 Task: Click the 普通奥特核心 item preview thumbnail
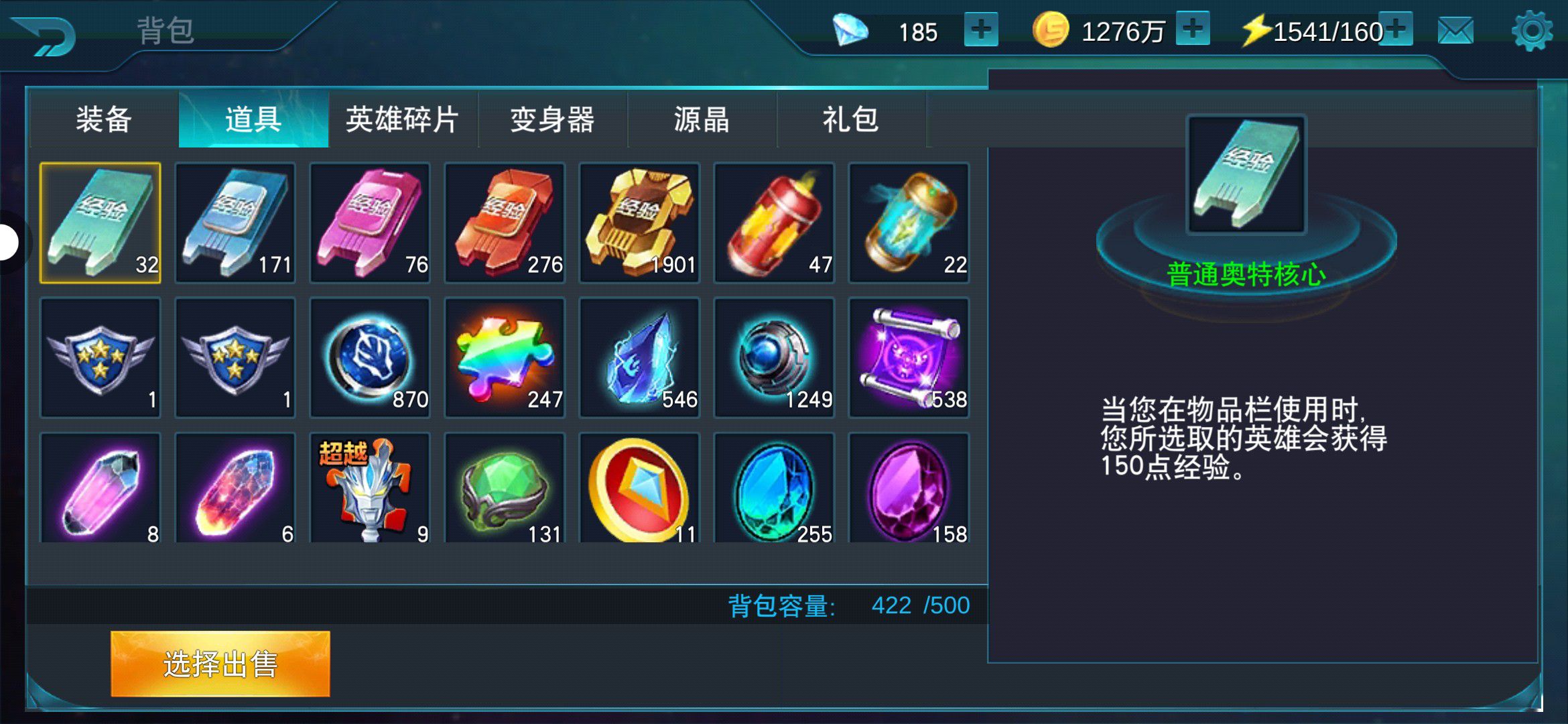[x=1246, y=174]
